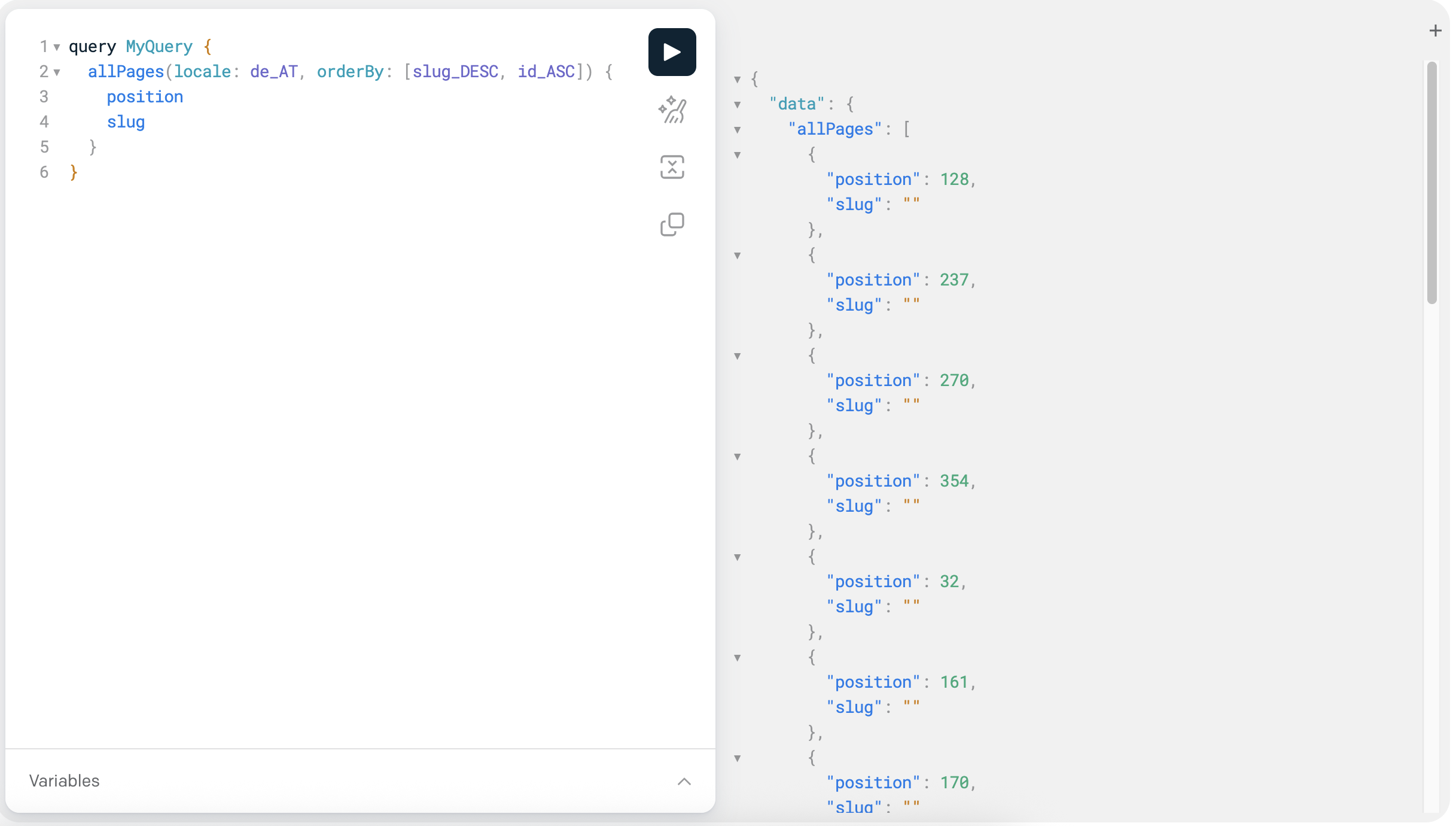Collapse the "data" object in response
Viewport: 1456px width, 826px height.
pyautogui.click(x=738, y=105)
